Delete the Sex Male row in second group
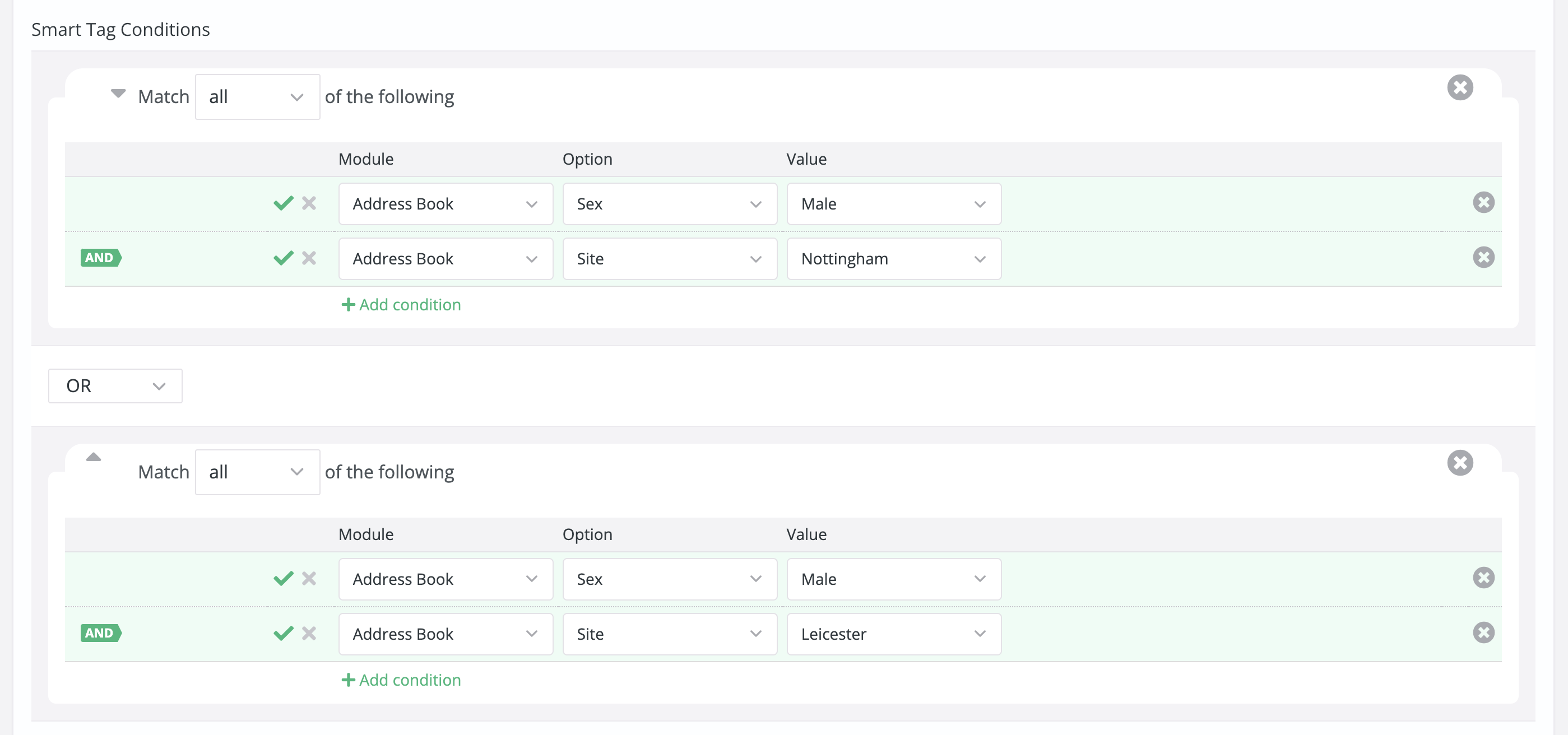 pyautogui.click(x=1483, y=578)
